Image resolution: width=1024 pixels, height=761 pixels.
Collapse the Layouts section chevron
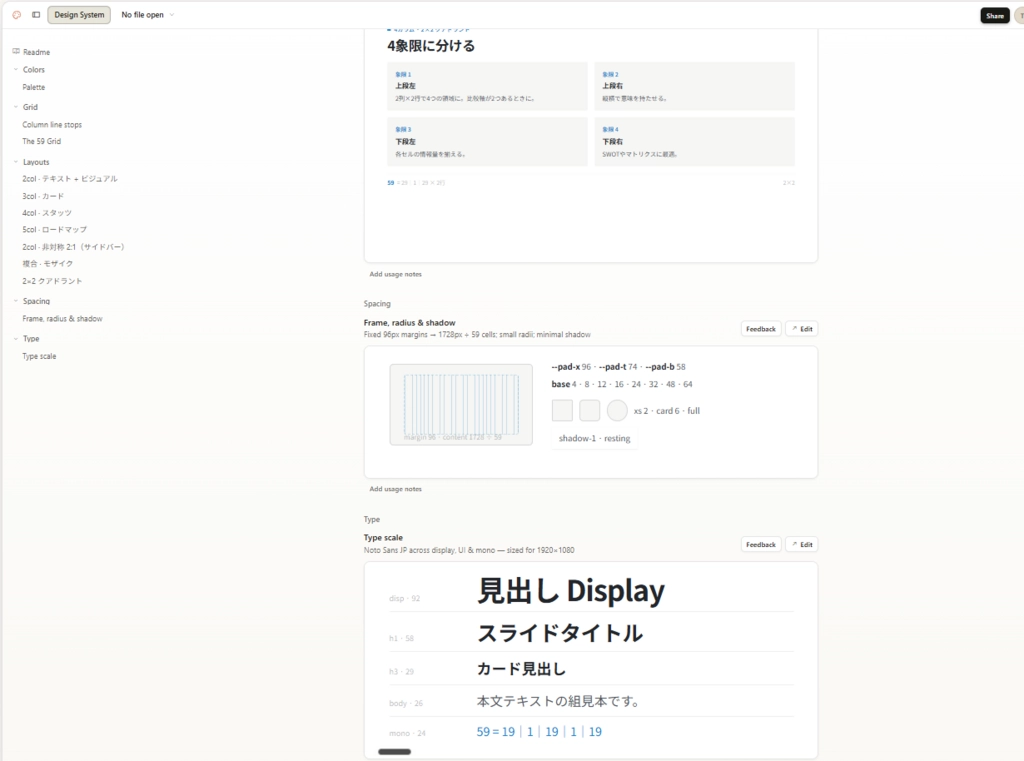point(16,161)
